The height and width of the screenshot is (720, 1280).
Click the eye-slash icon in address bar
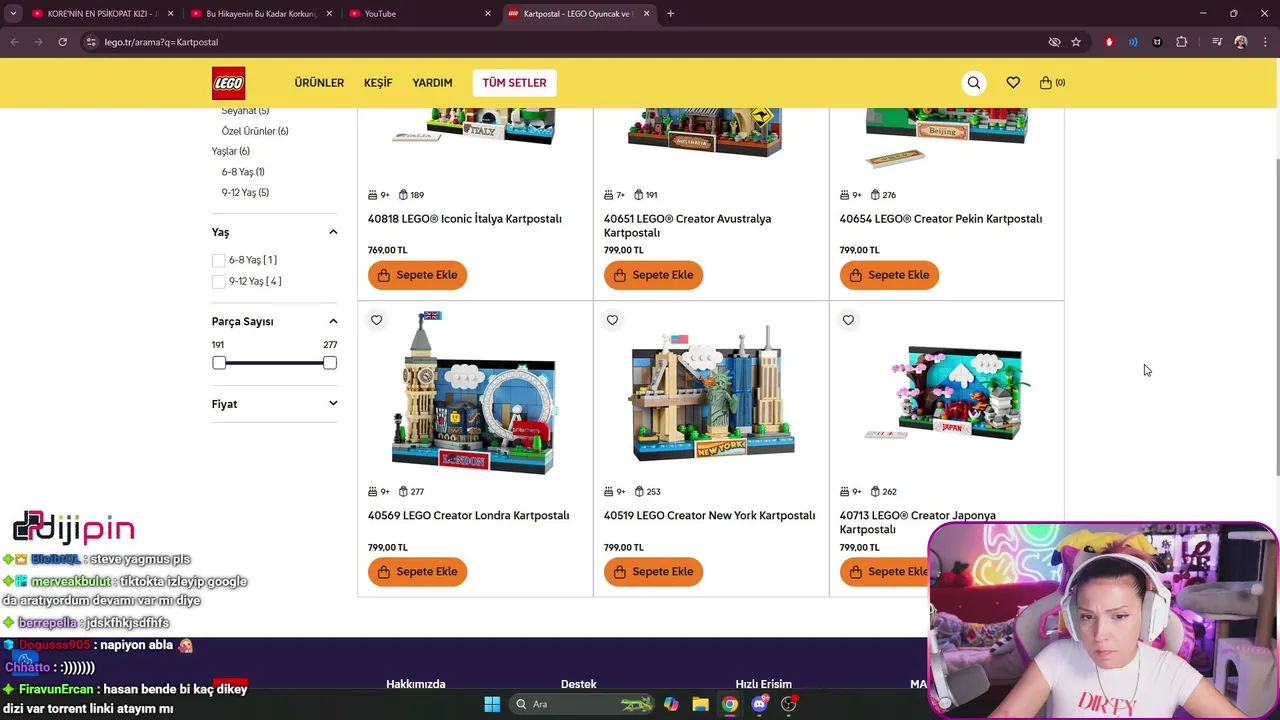coord(1054,42)
